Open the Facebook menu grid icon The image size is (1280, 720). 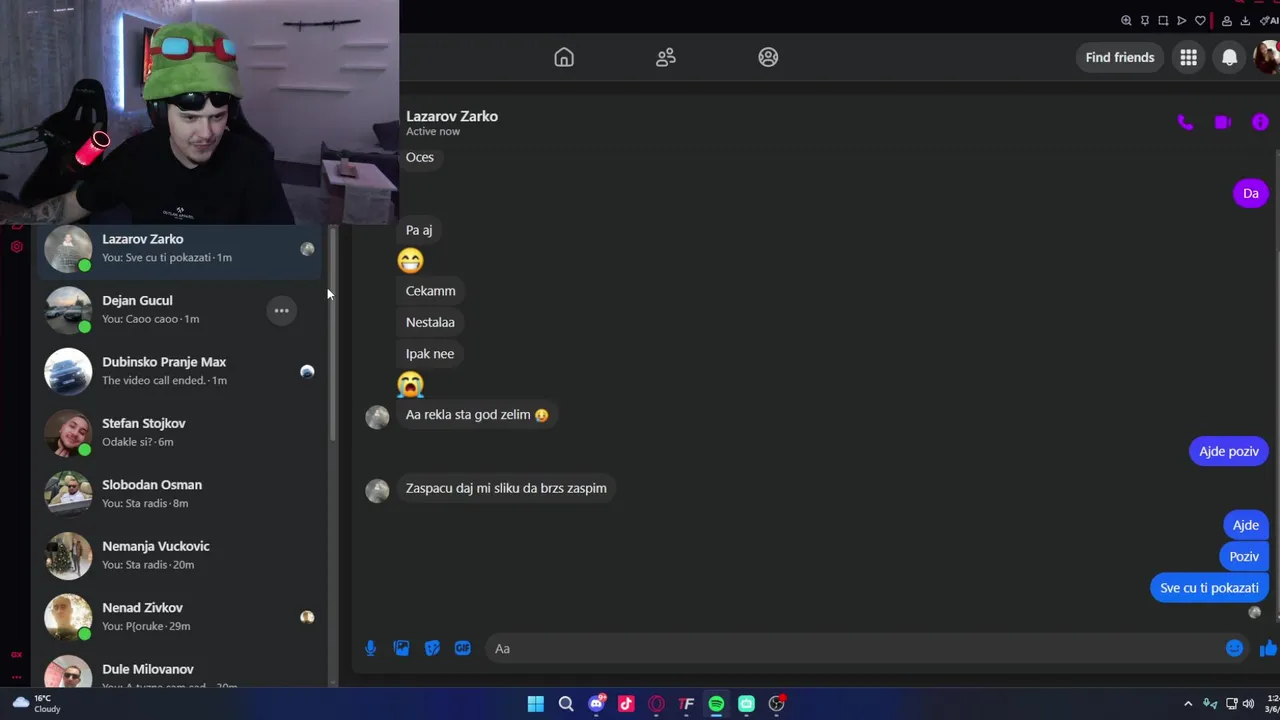(1188, 57)
